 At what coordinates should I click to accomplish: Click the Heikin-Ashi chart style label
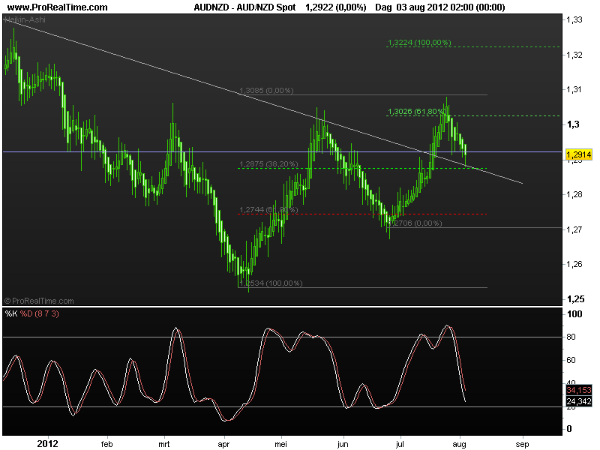click(24, 19)
